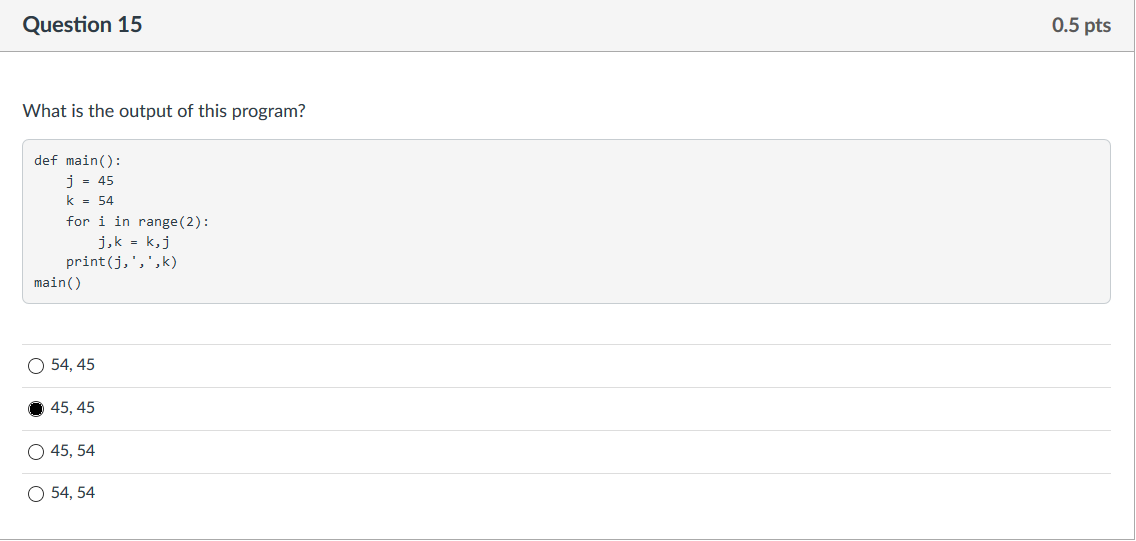The image size is (1136, 541).
Task: Click the print(j,',',k) statement
Action: click(122, 262)
